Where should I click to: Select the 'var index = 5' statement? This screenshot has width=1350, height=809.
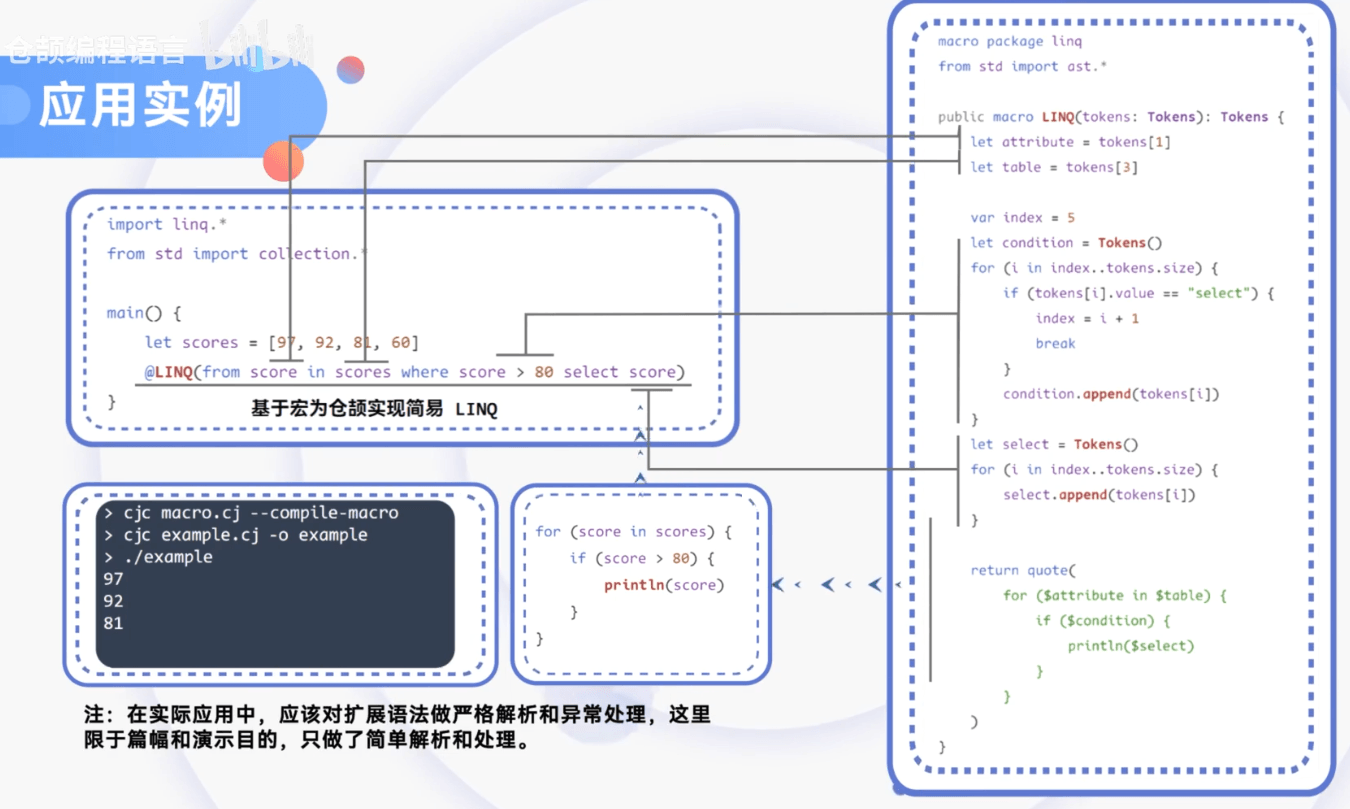point(1022,217)
